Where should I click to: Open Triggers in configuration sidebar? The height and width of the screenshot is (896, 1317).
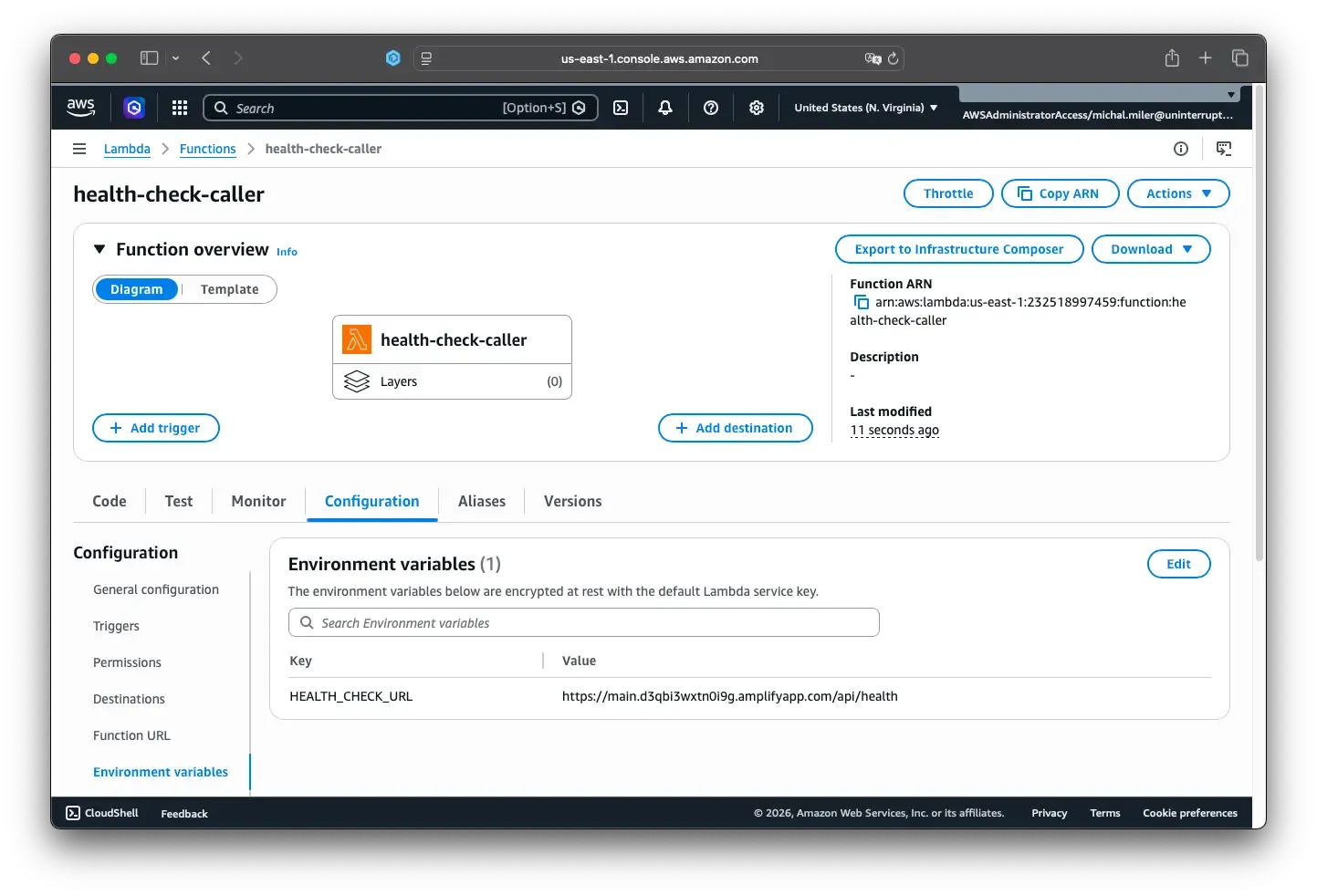pos(116,626)
